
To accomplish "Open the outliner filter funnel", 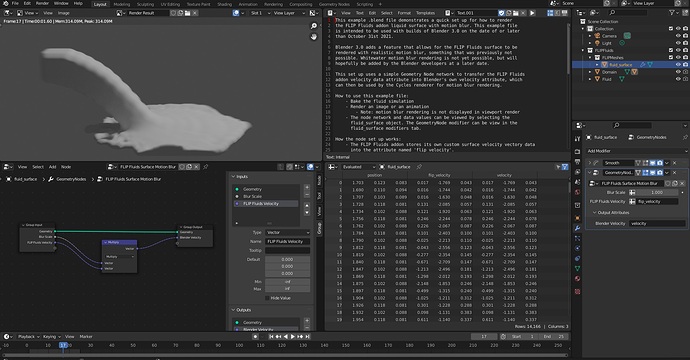I will click(x=672, y=13).
